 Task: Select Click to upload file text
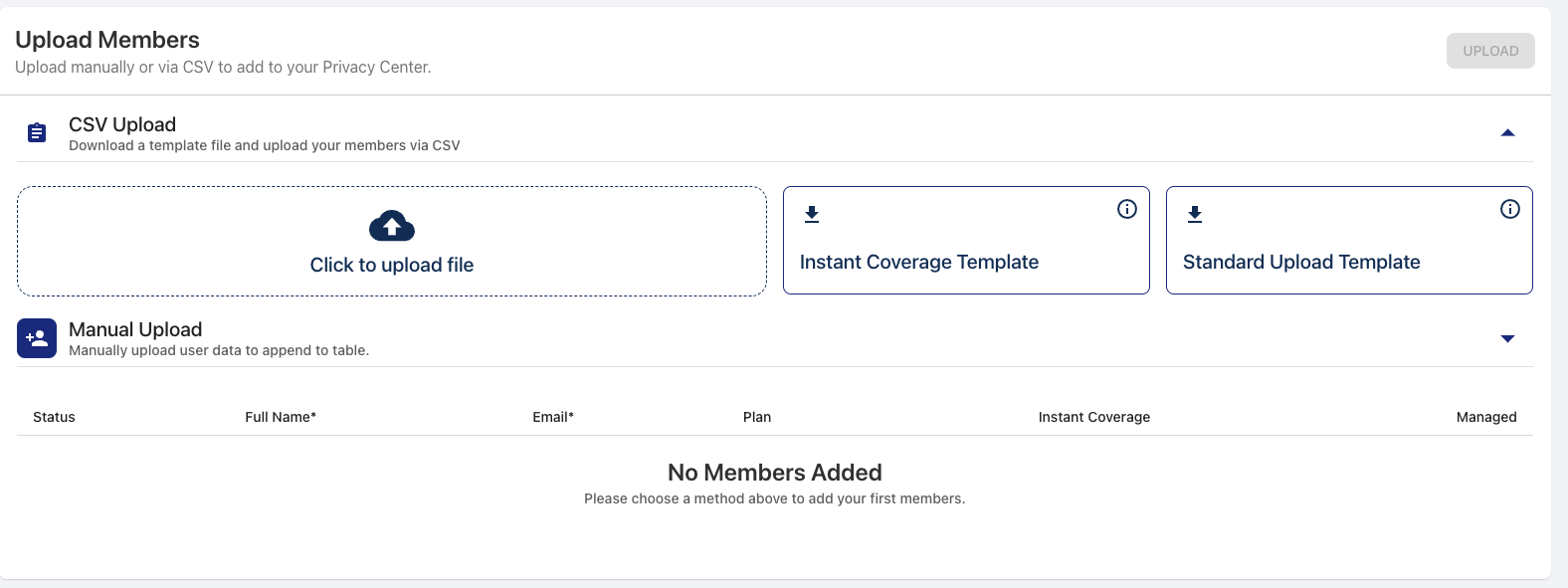point(392,265)
